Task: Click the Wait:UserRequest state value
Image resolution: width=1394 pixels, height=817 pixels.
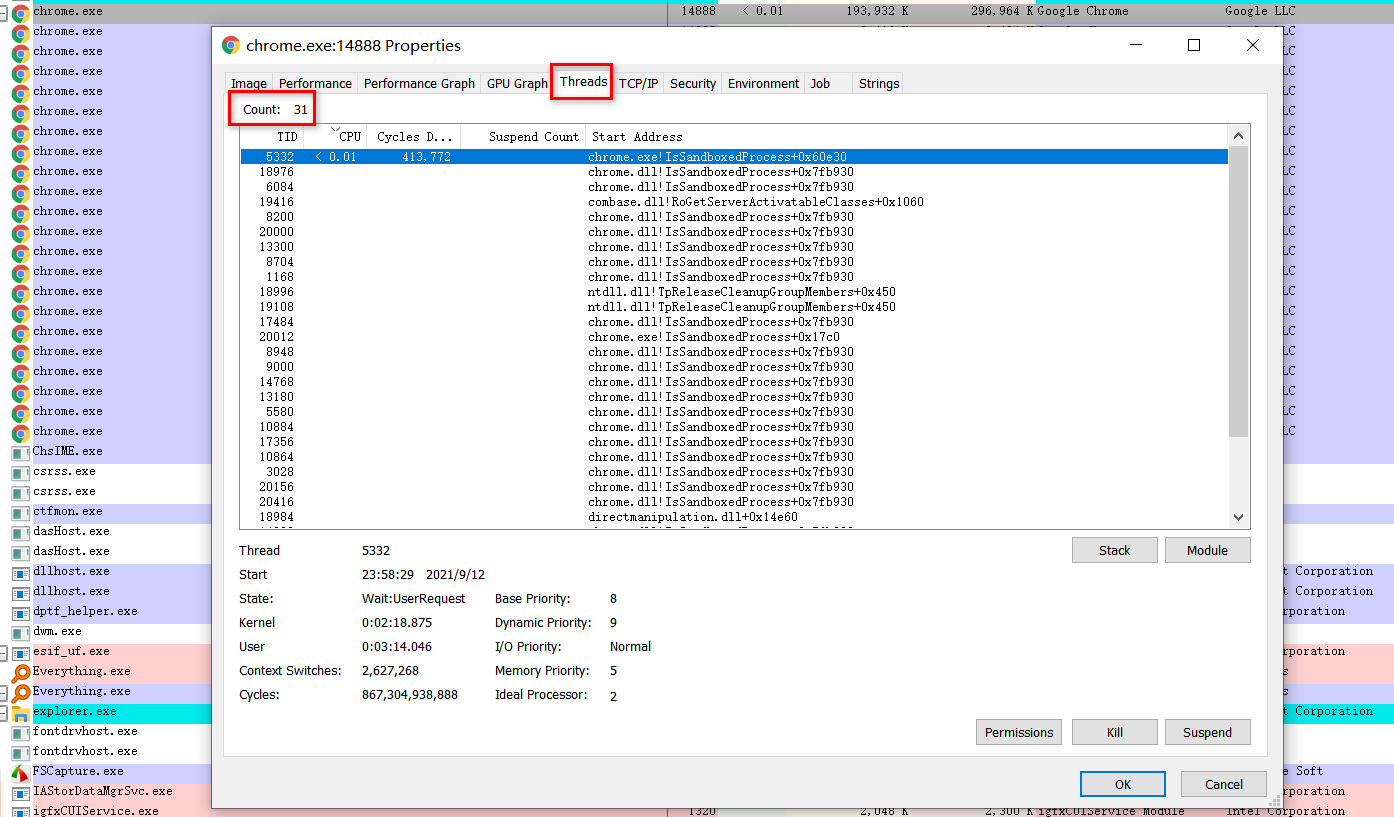Action: (413, 599)
